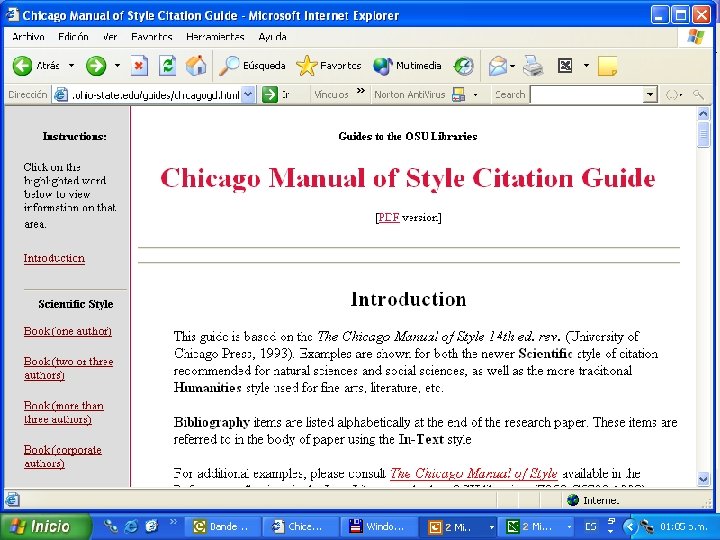The width and height of the screenshot is (720, 540).
Task: Open the PDF version link
Action: click(388, 217)
